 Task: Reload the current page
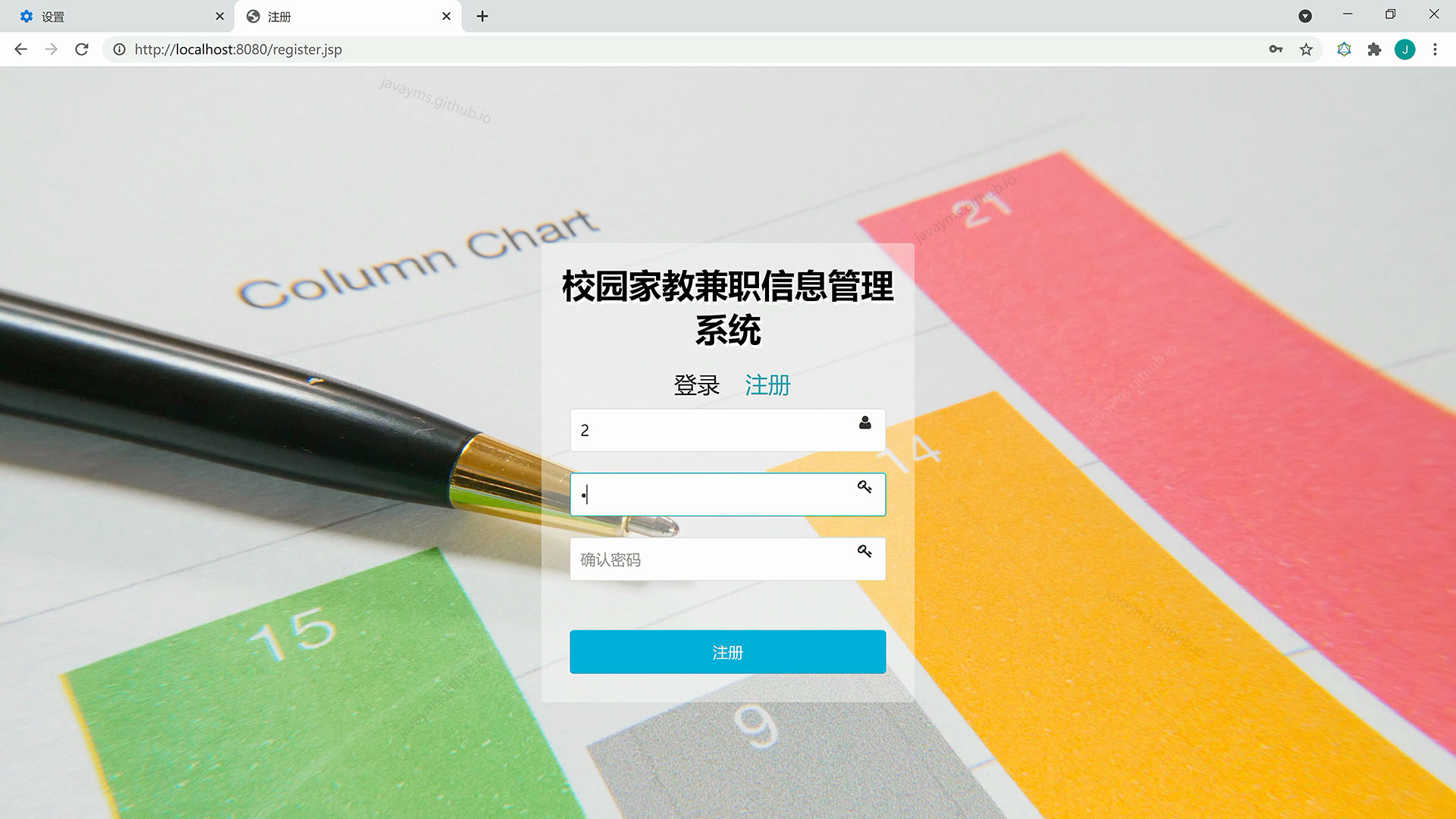tap(82, 49)
